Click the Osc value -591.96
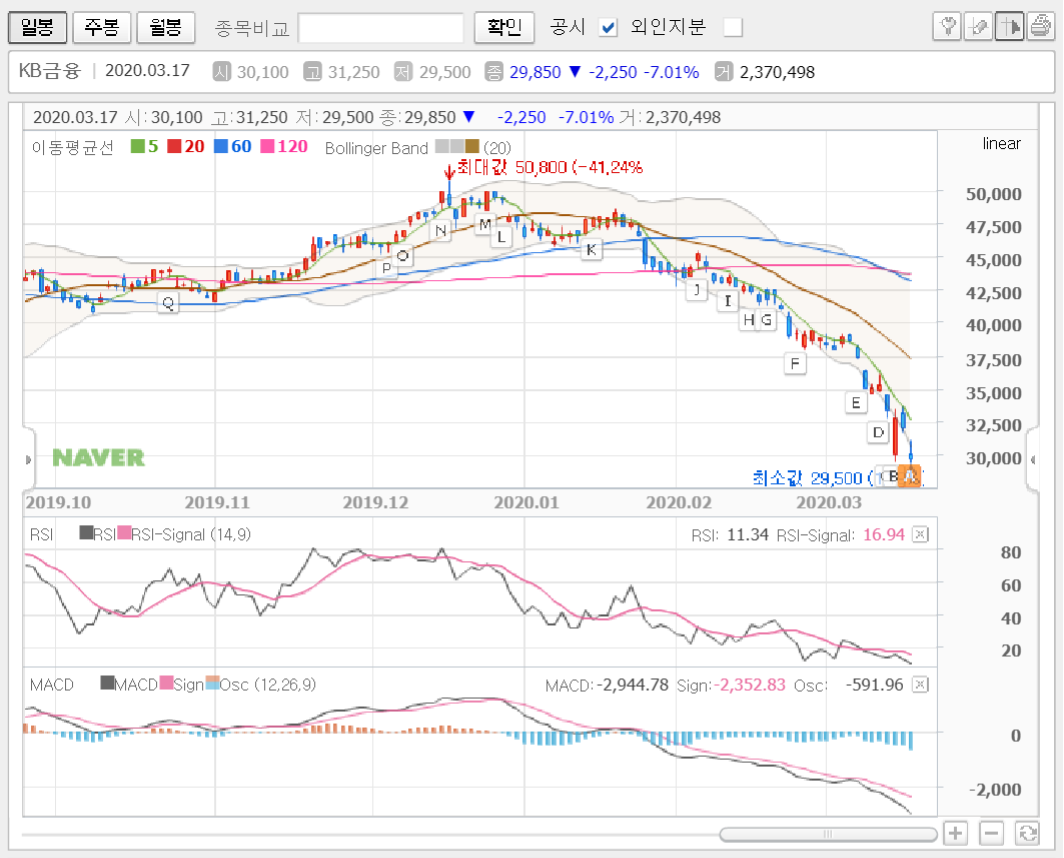This screenshot has width=1064, height=858. click(x=874, y=685)
